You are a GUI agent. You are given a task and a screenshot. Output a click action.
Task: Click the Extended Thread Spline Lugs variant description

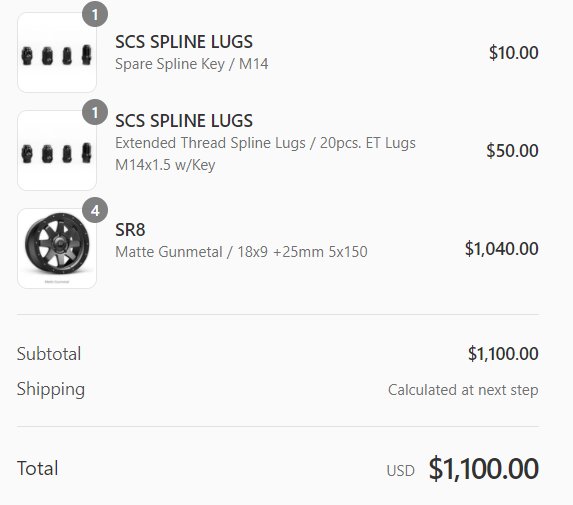[265, 154]
